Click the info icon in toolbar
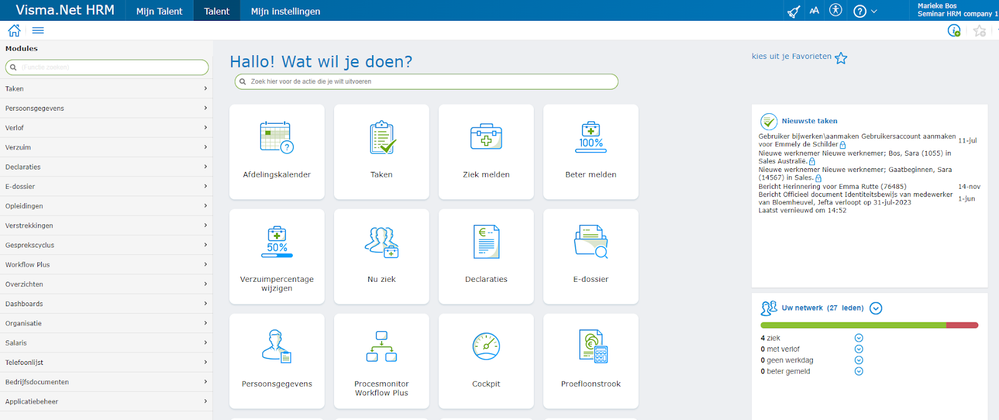999x420 pixels. coord(954,30)
